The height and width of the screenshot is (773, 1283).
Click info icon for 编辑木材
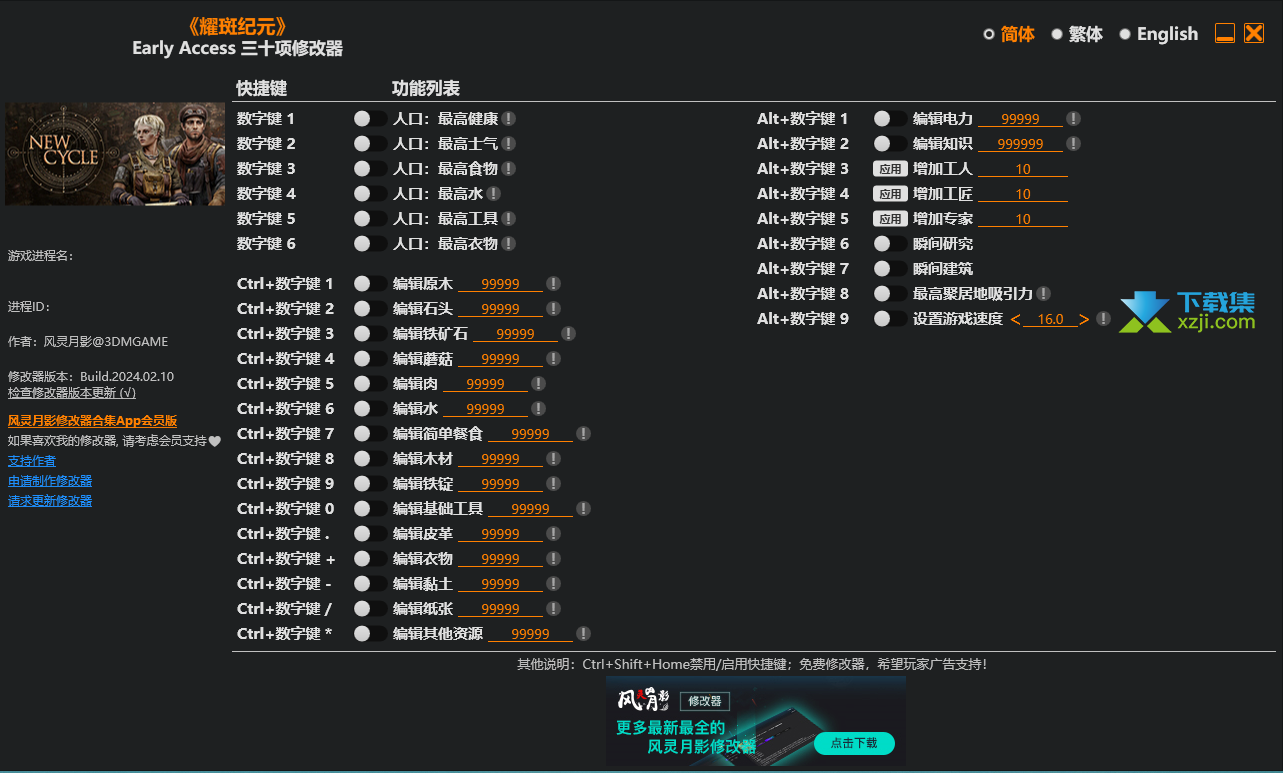553,458
